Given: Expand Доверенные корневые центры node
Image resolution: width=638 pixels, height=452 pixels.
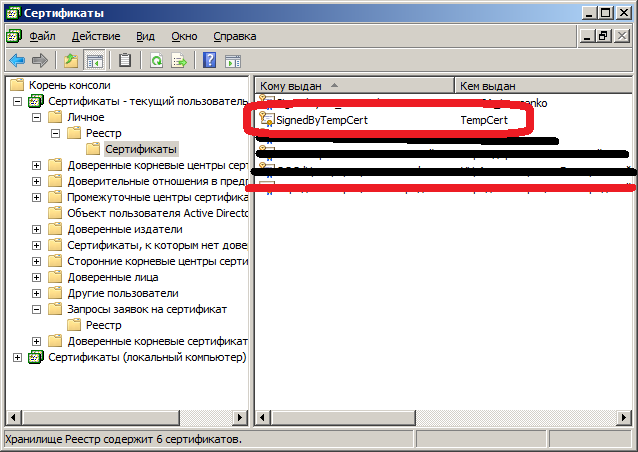Looking at the screenshot, I should point(36,165).
